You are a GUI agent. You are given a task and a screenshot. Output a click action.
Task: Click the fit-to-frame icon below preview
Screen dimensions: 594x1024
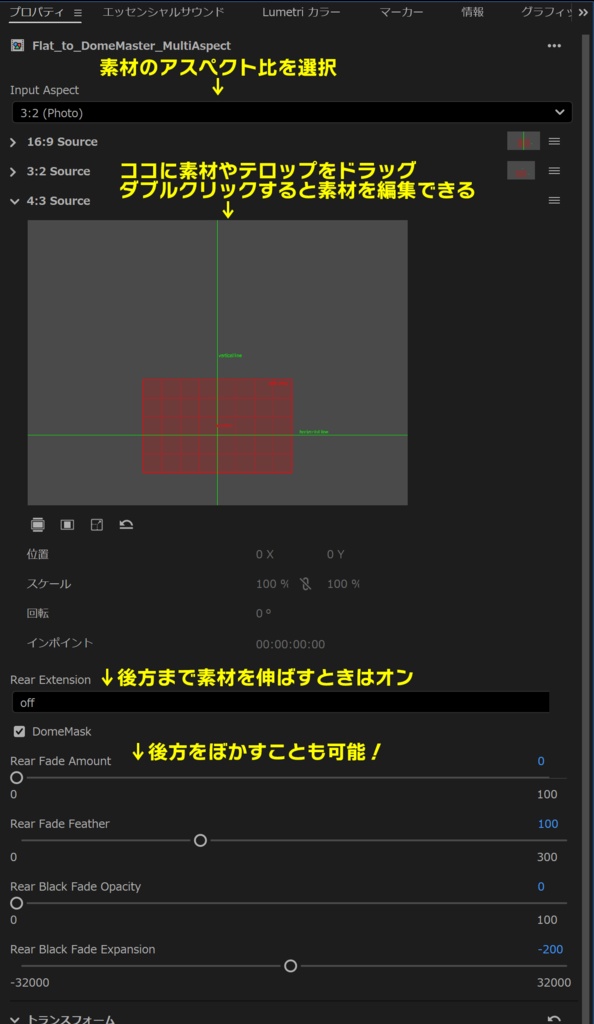pos(38,524)
